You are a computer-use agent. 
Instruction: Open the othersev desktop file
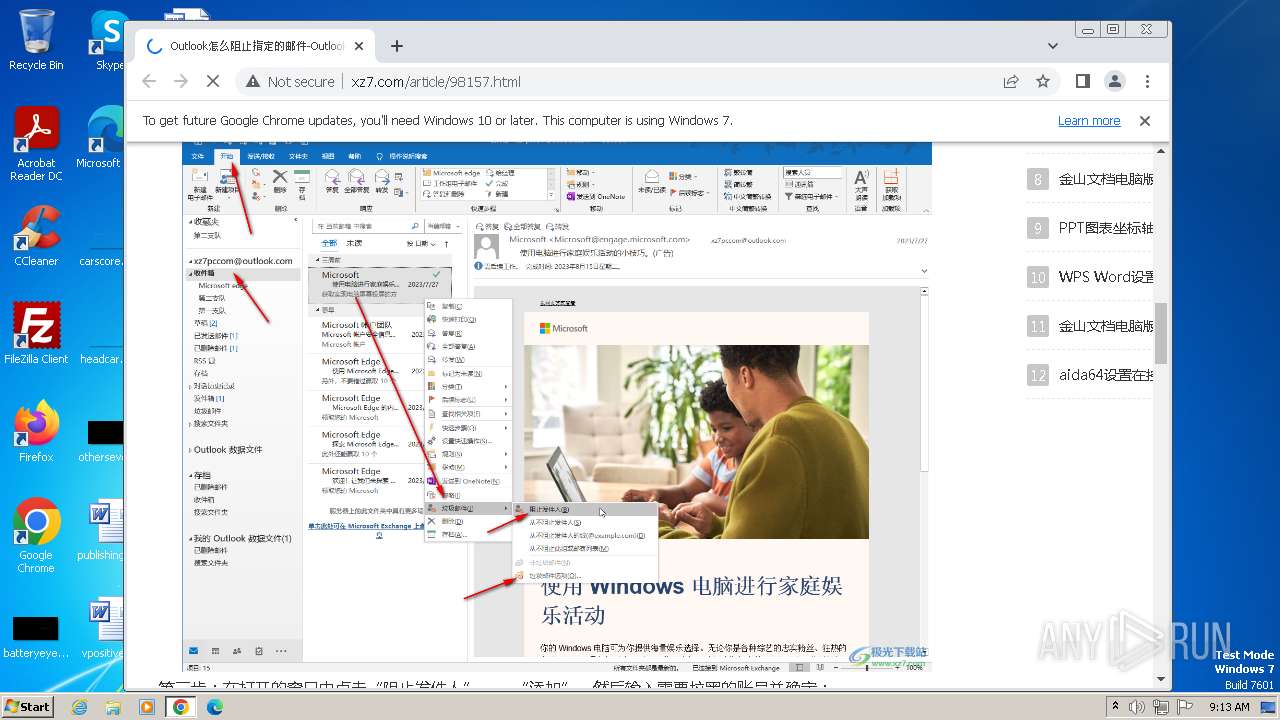pyautogui.click(x=101, y=440)
